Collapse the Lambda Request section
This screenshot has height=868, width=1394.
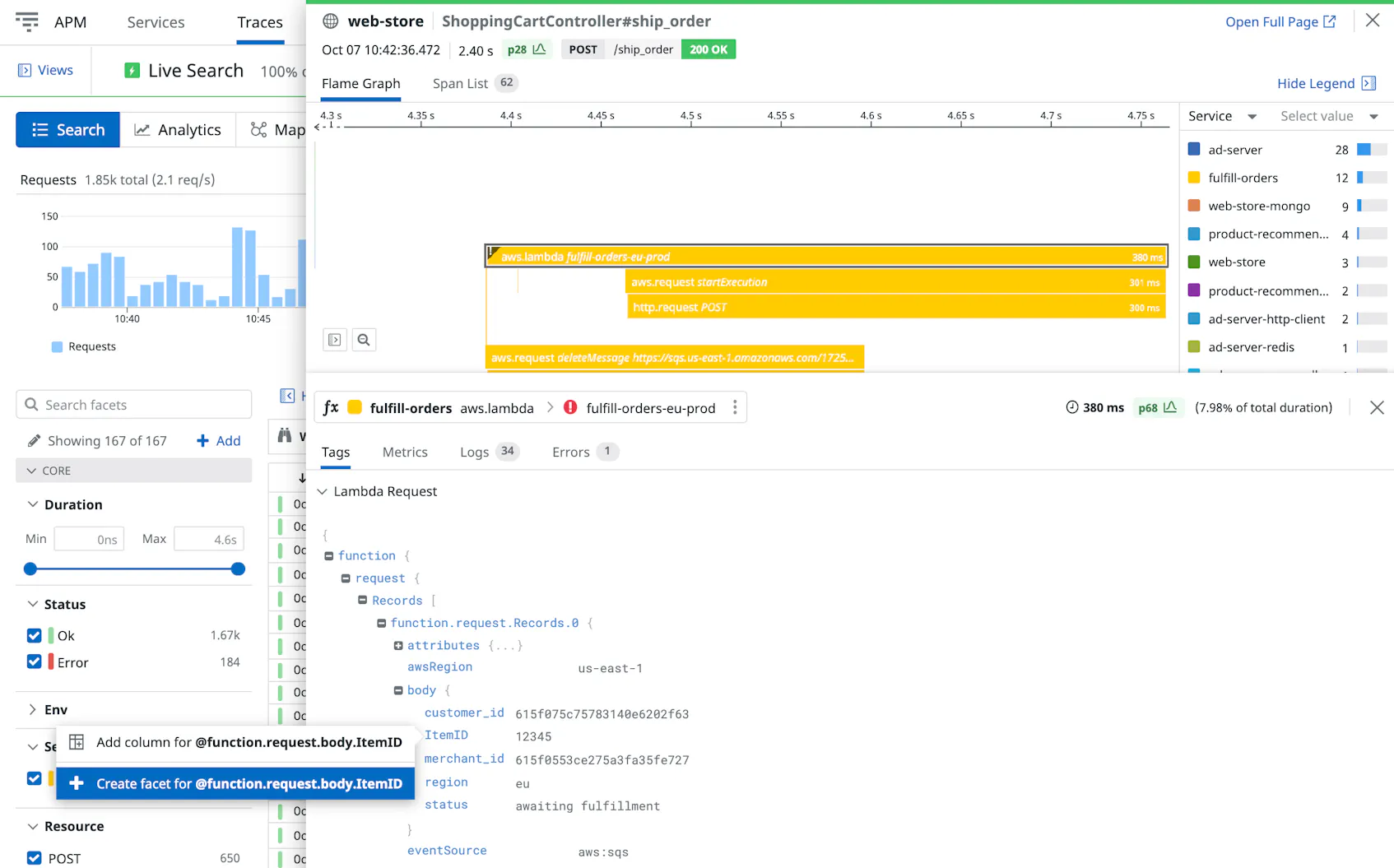pos(321,491)
